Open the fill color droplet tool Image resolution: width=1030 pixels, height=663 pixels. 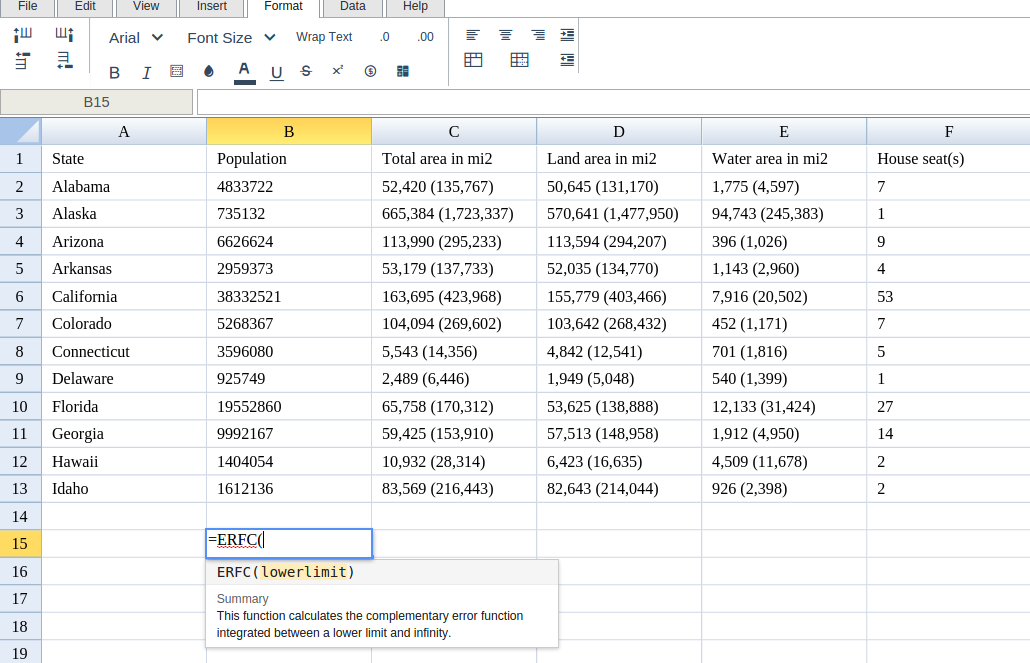click(x=209, y=71)
